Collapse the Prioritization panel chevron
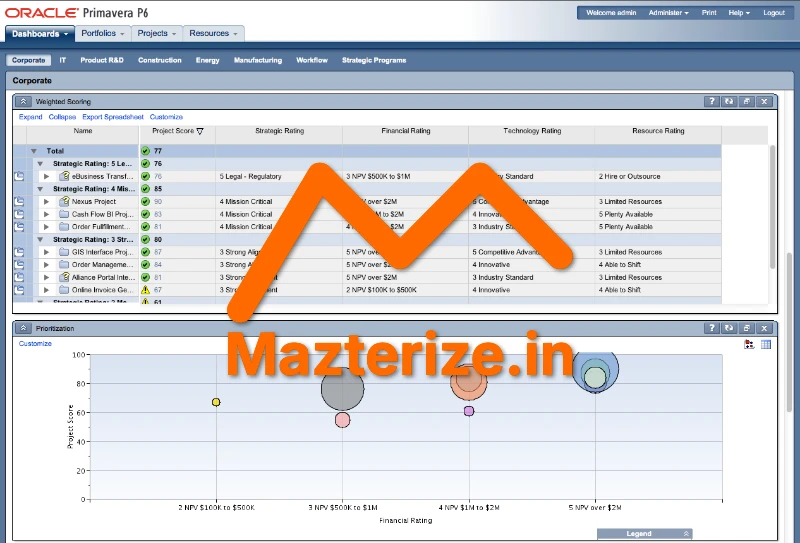The image size is (800, 543). [x=24, y=328]
